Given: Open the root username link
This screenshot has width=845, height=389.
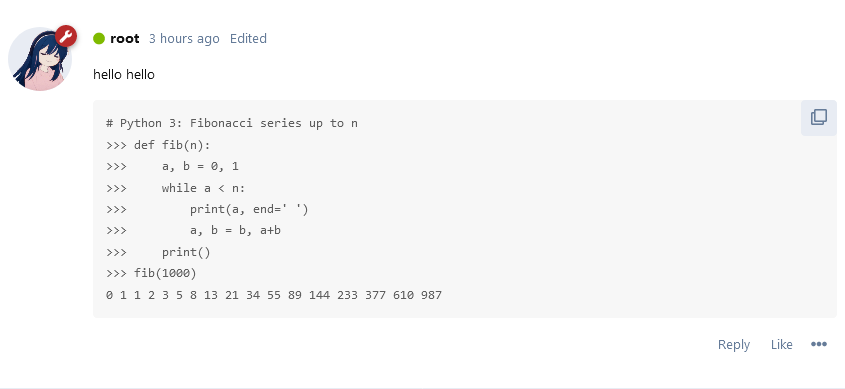Looking at the screenshot, I should [124, 39].
